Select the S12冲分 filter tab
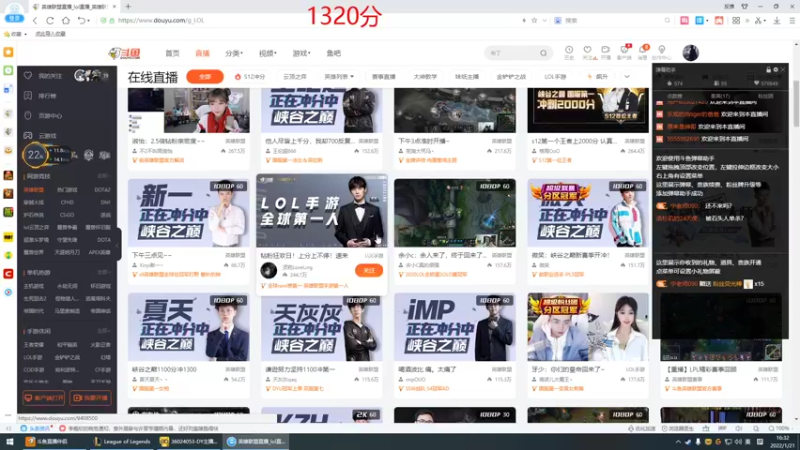 (x=250, y=77)
